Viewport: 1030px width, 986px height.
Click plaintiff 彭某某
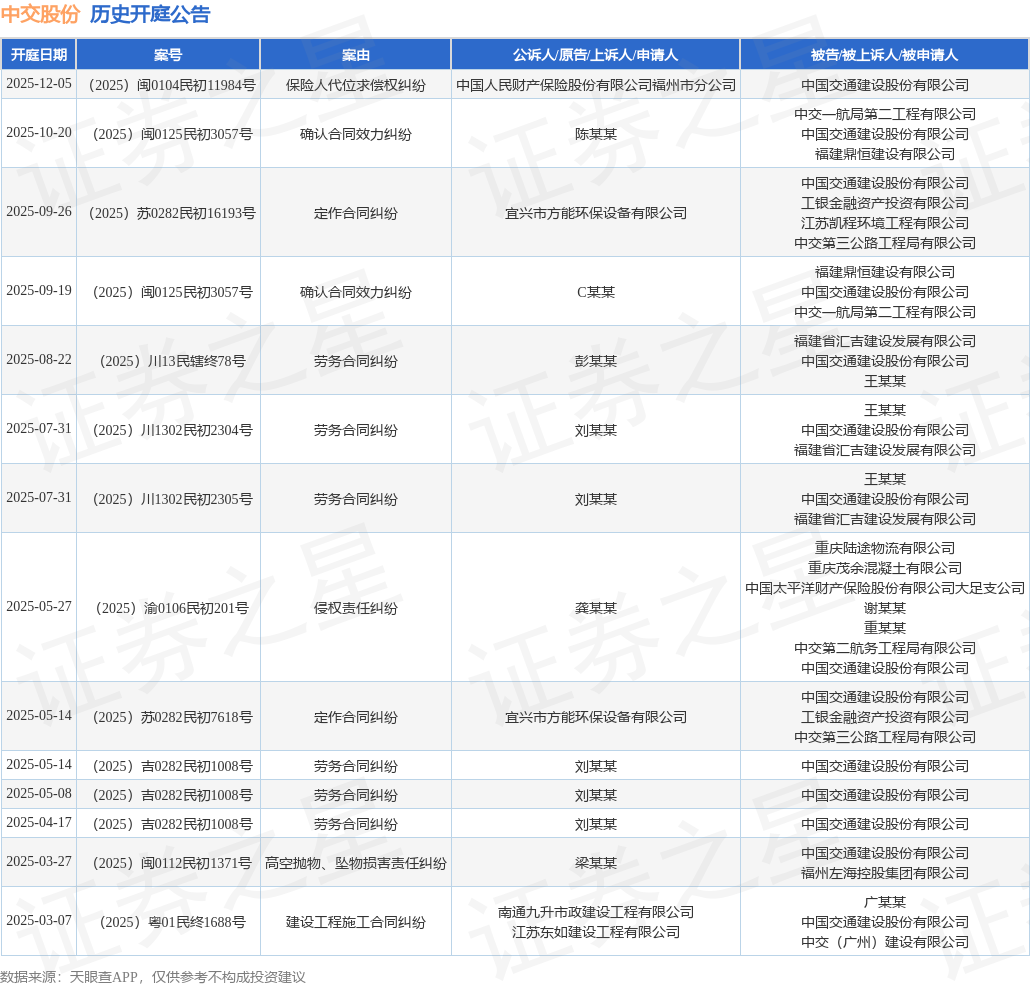tap(596, 361)
